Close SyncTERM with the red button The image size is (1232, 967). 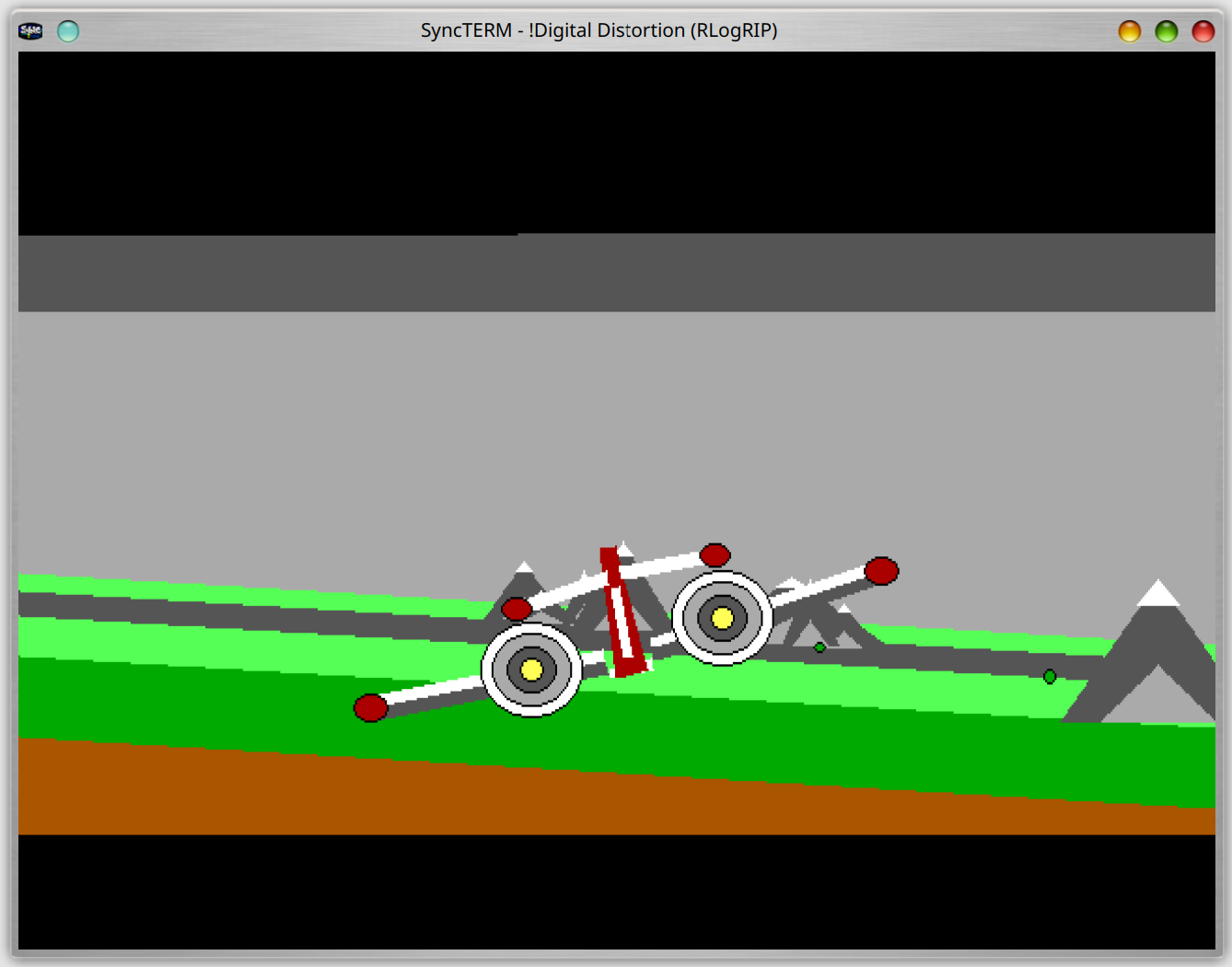pos(1203,31)
